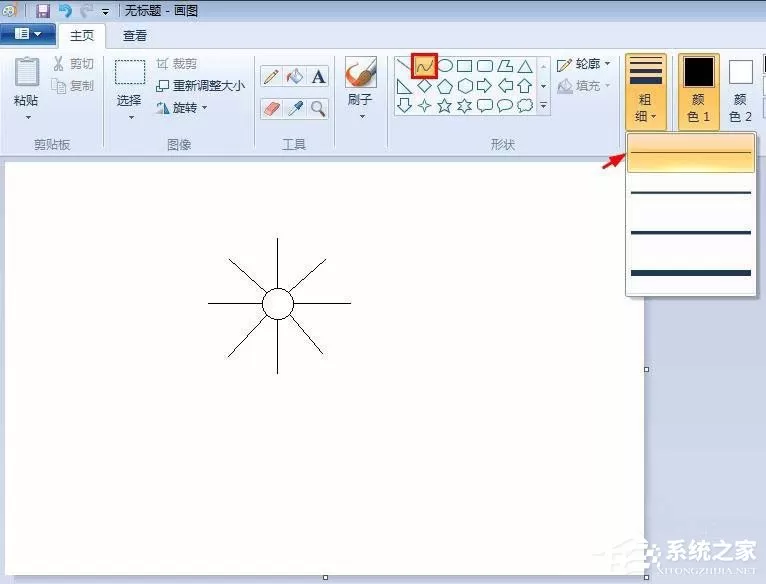Select the Color picker eyedropper tool

295,108
